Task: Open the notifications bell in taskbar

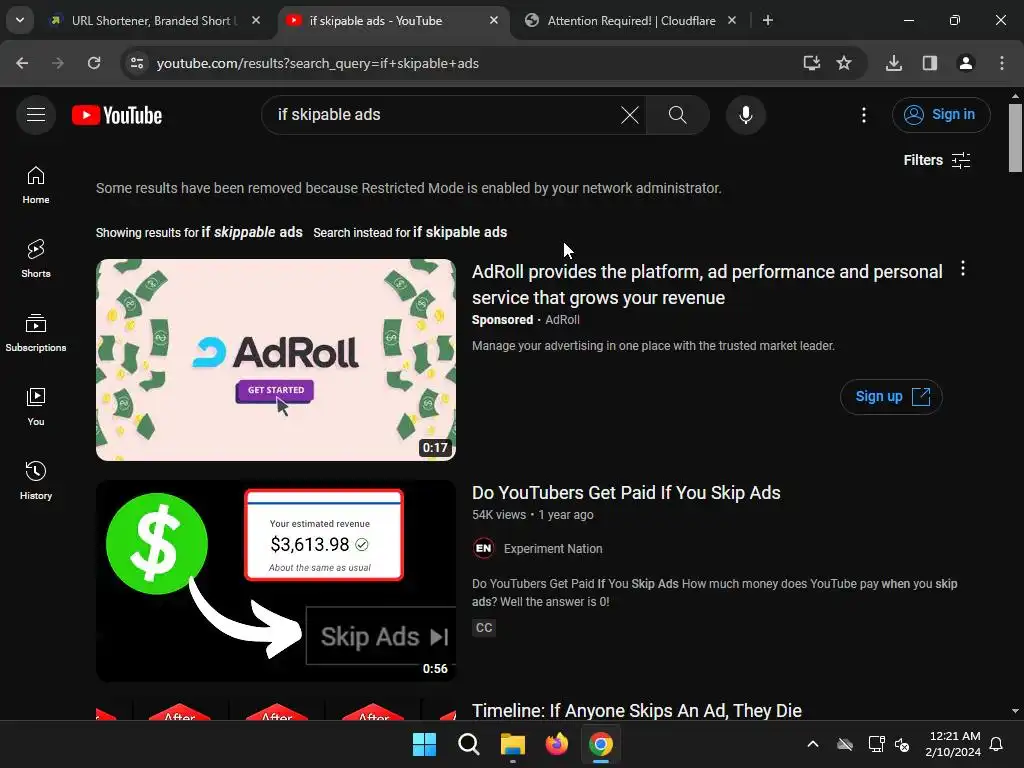Action: pos(997,744)
